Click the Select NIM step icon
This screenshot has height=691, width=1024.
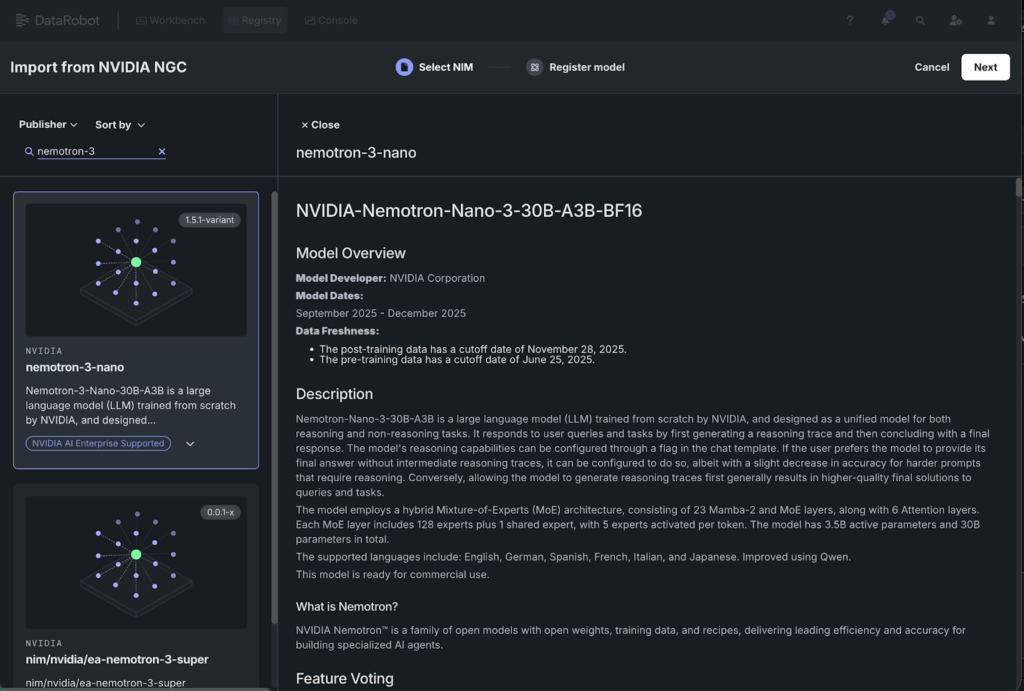tap(404, 67)
